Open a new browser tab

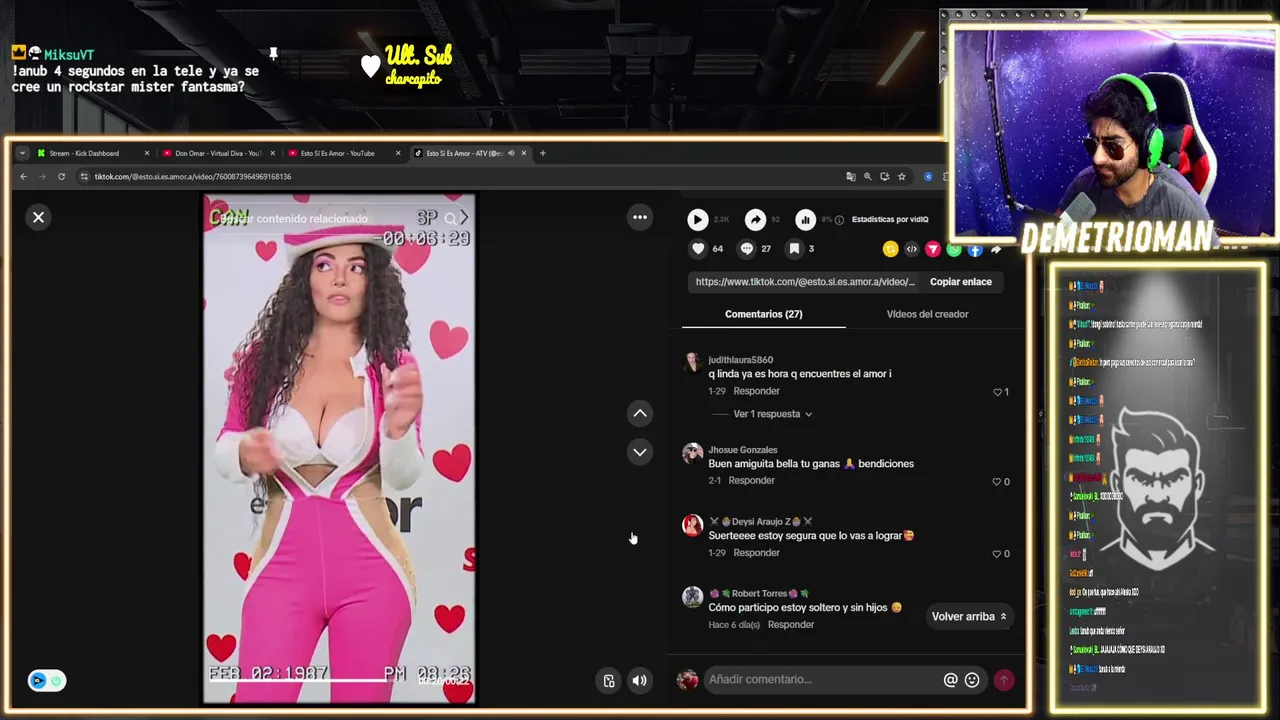tap(542, 153)
